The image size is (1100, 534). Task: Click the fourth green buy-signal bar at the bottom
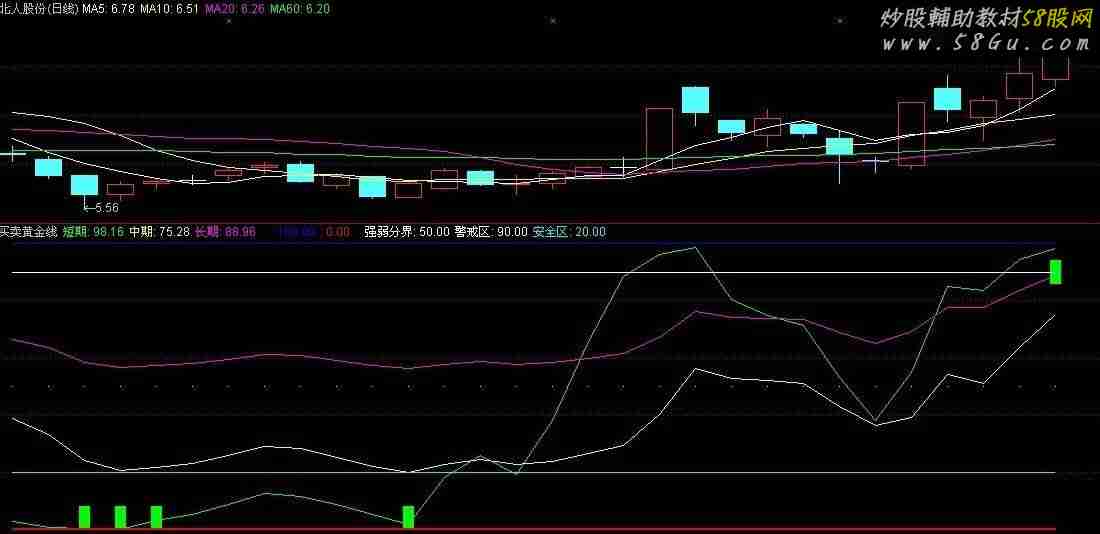[408, 516]
